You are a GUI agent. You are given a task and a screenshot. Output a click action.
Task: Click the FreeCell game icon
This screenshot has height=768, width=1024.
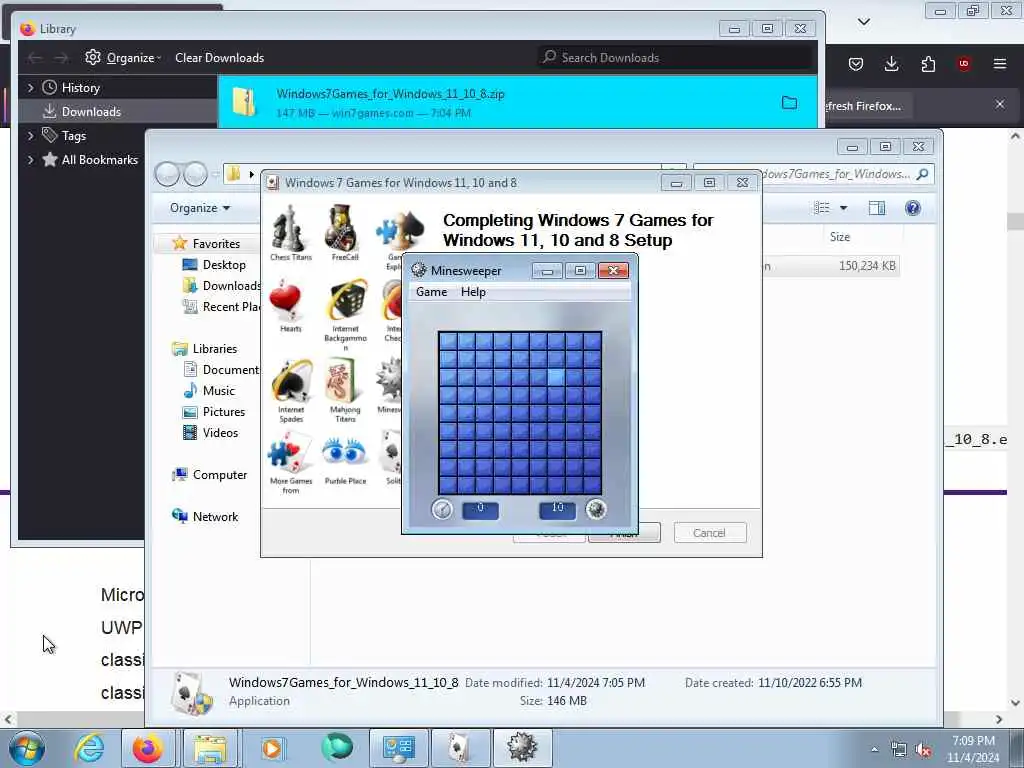coord(344,229)
